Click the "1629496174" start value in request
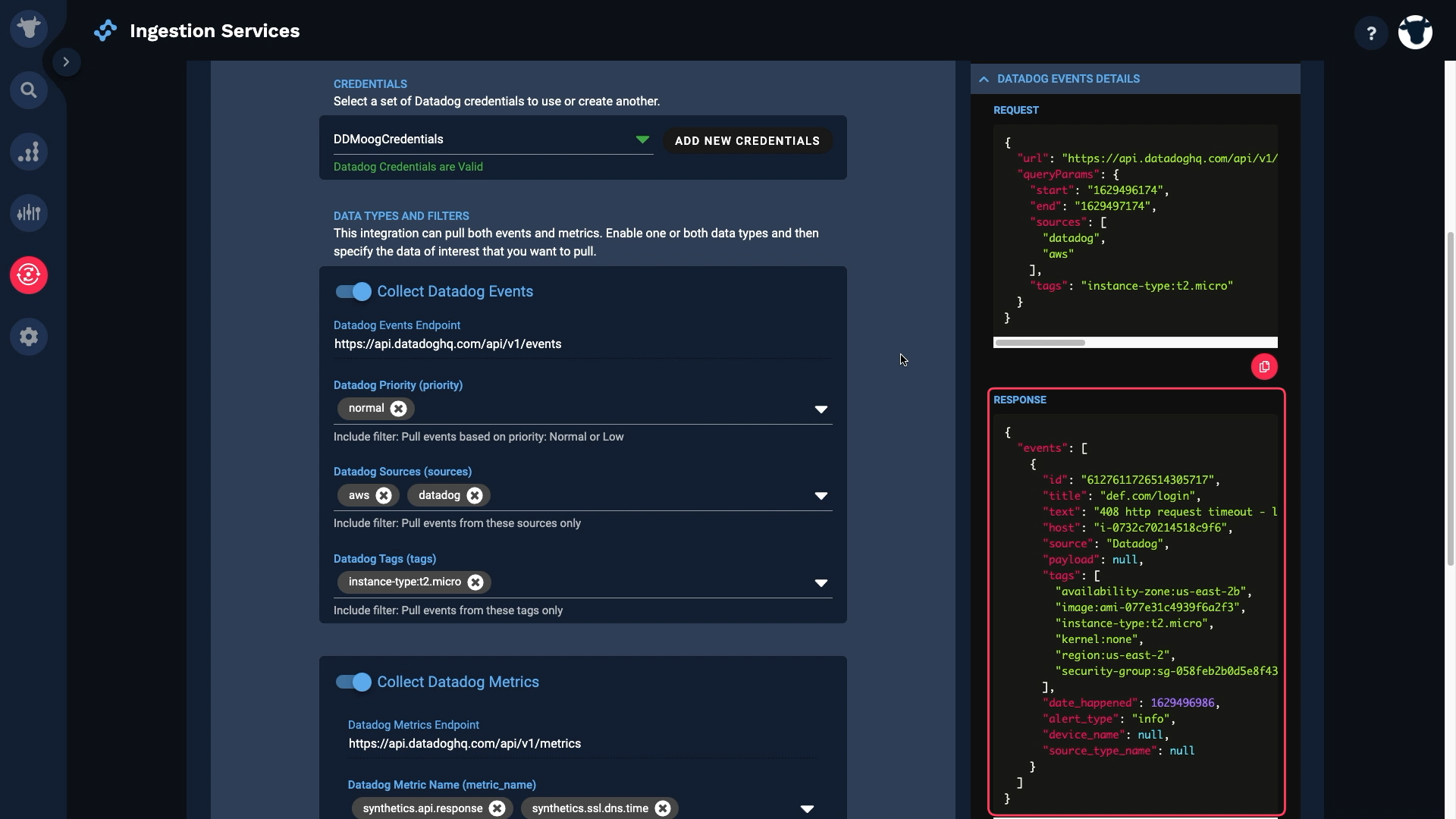The width and height of the screenshot is (1456, 819). point(1125,190)
